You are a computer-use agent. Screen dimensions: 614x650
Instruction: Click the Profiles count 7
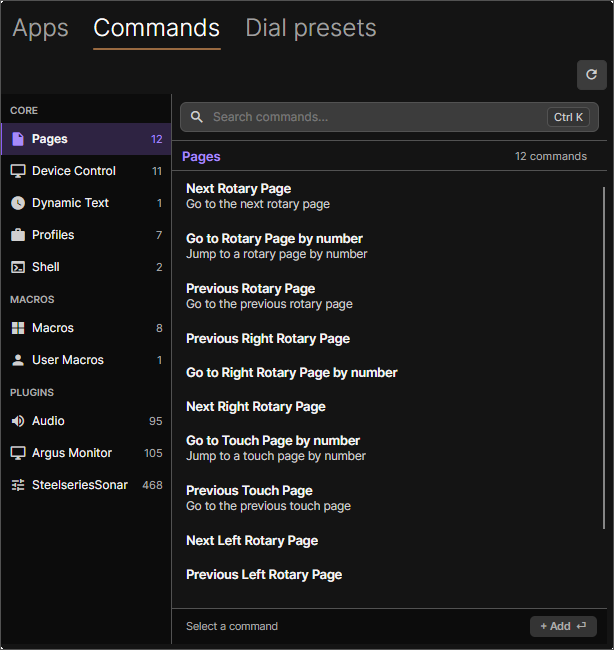tap(159, 235)
